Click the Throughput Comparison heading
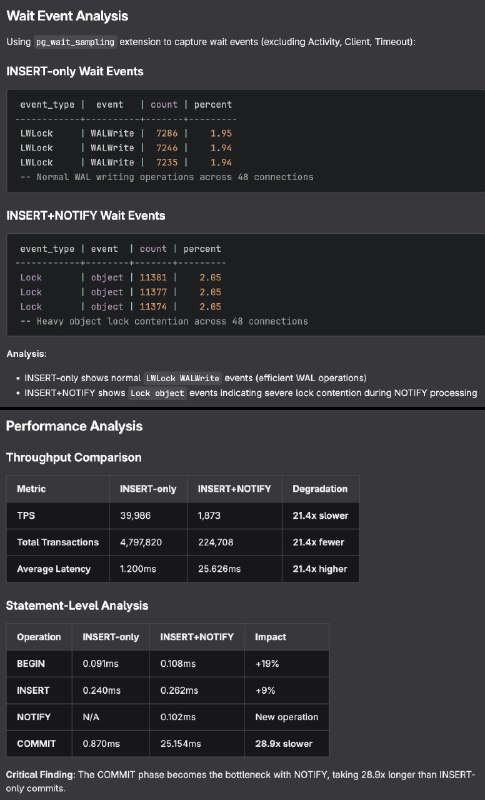Viewport: 485px width, 800px height. click(x=73, y=457)
